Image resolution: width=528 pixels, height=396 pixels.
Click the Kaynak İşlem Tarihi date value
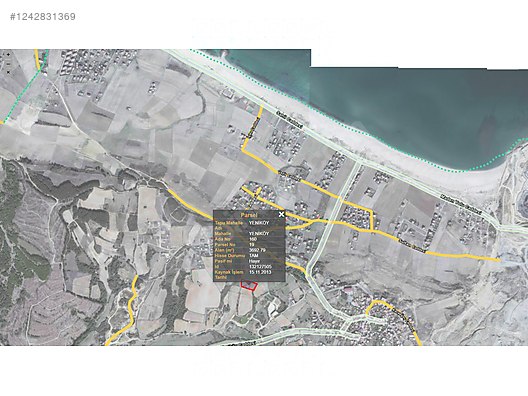260,272
